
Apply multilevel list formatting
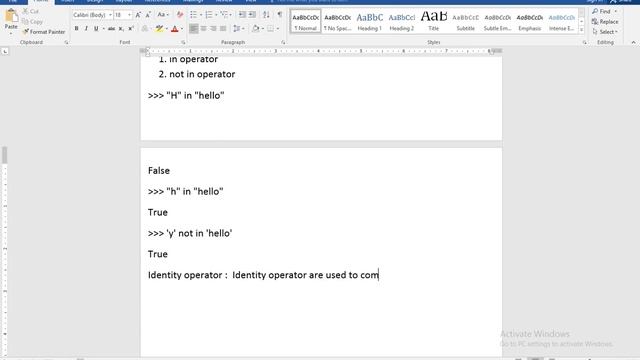(x=224, y=15)
